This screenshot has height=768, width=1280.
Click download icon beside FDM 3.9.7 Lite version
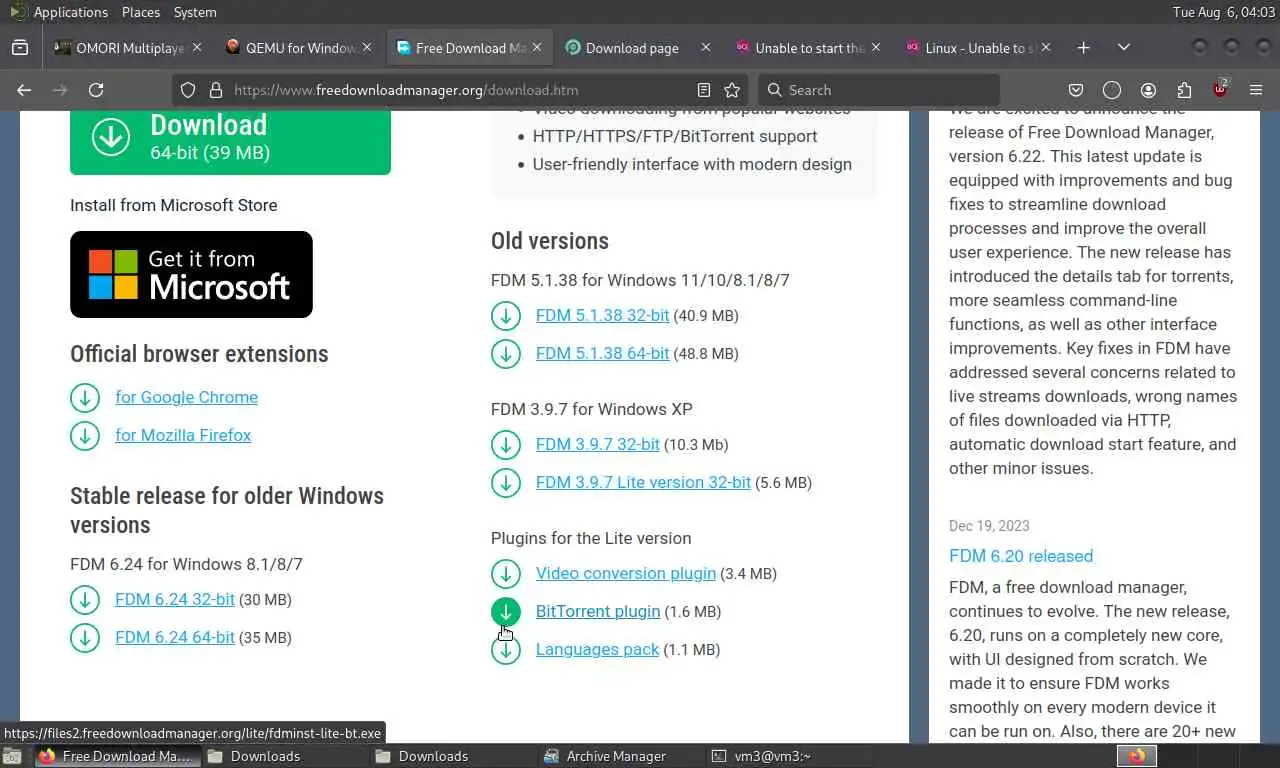[x=506, y=483]
